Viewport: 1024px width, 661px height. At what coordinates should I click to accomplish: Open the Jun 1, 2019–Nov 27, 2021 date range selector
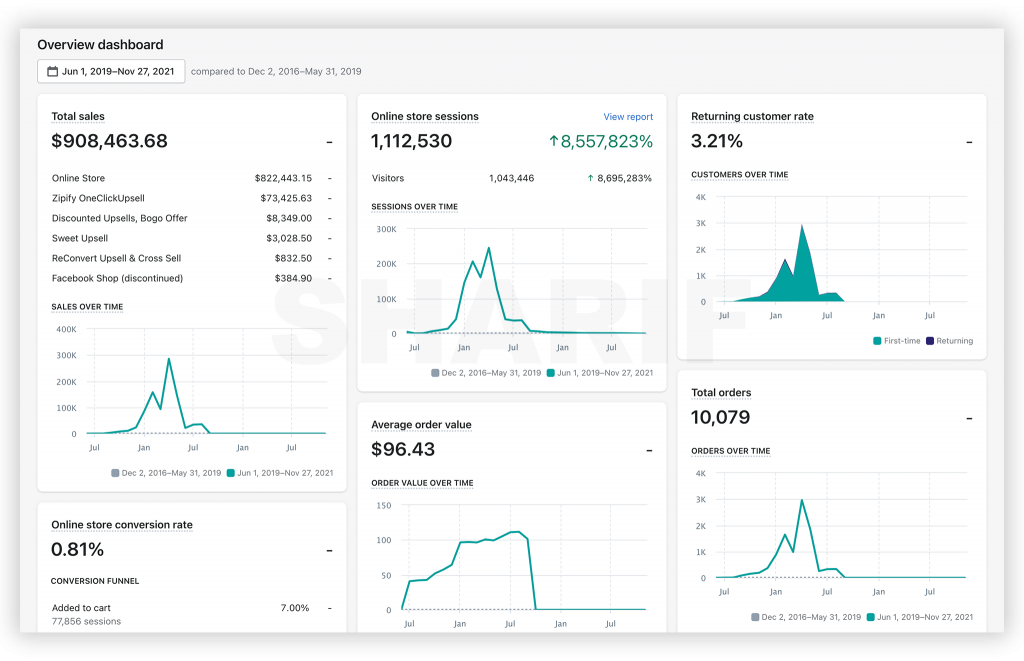111,71
